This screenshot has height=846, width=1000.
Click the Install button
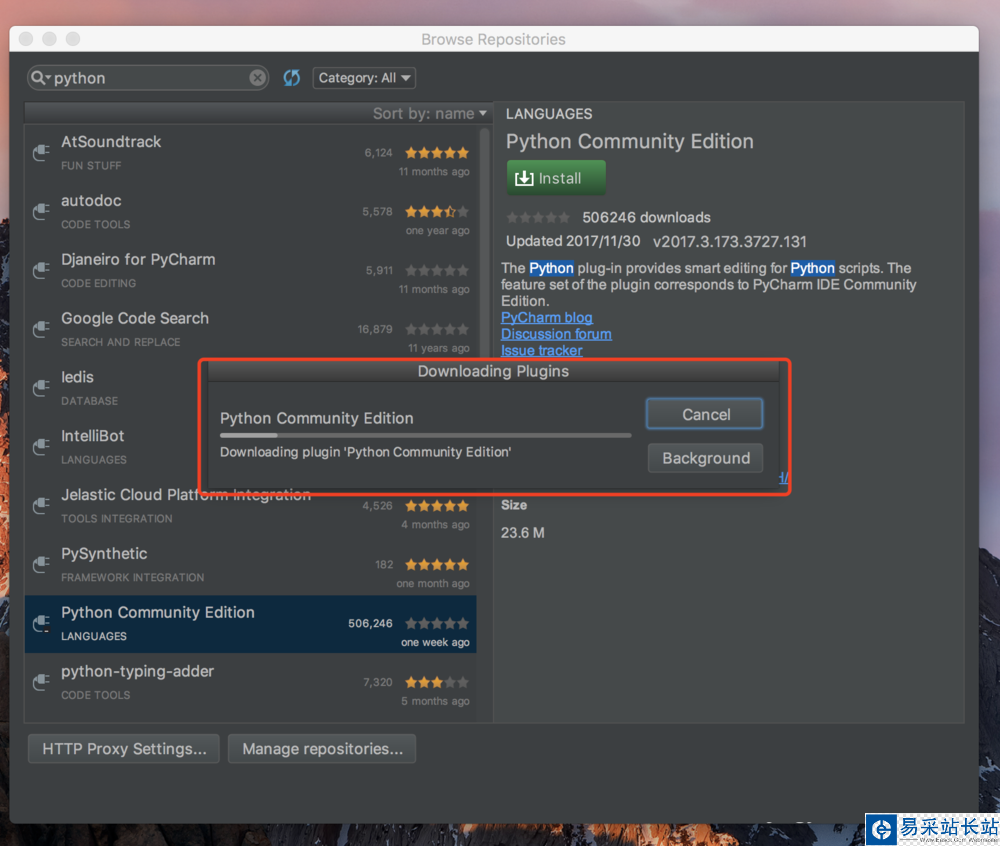pos(556,178)
